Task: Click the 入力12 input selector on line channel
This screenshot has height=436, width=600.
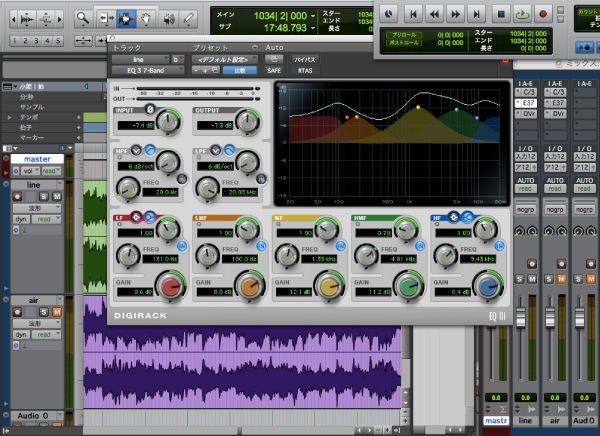Action: (x=525, y=157)
